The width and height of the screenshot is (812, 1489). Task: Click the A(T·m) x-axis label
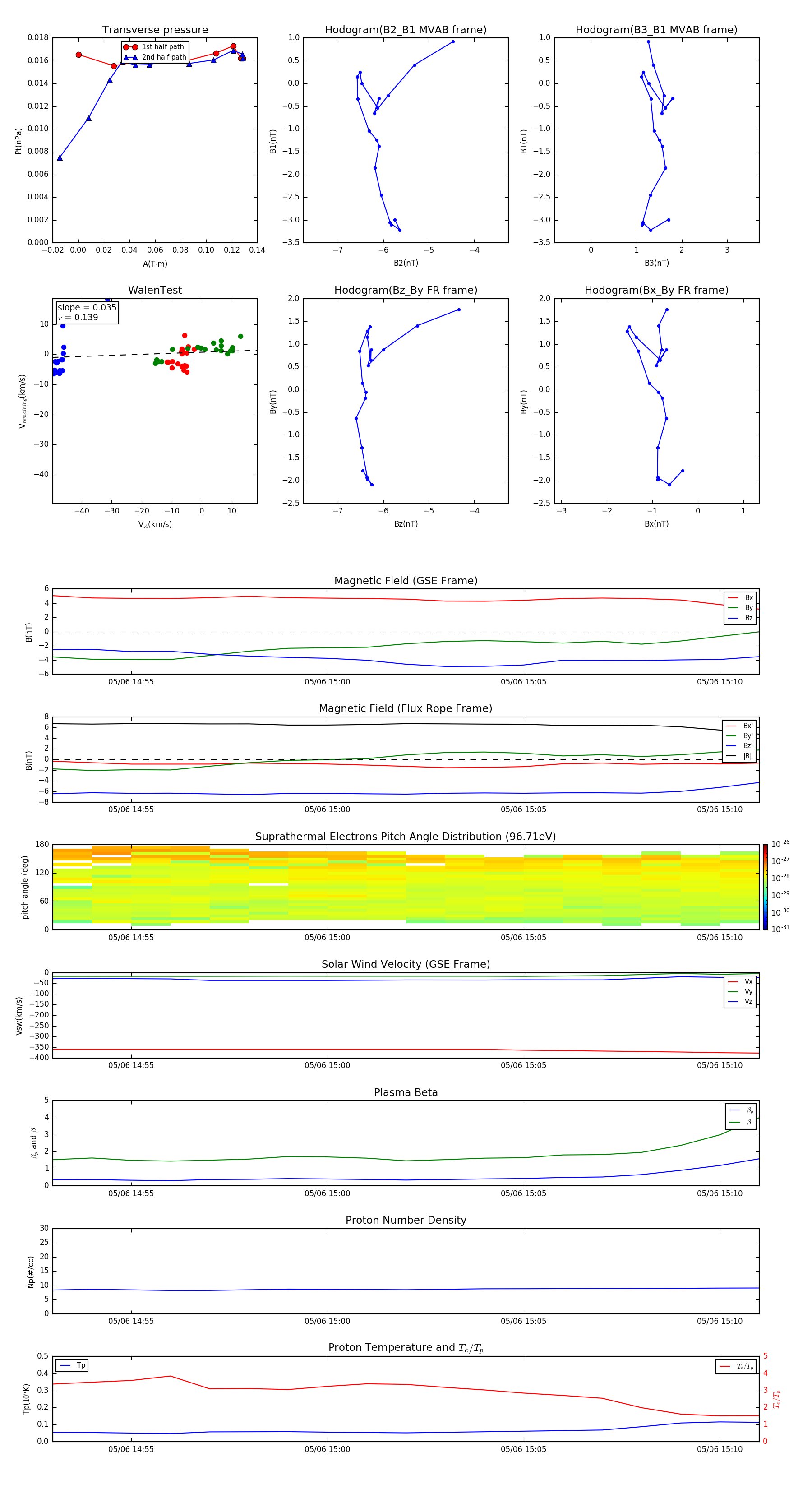[x=155, y=264]
